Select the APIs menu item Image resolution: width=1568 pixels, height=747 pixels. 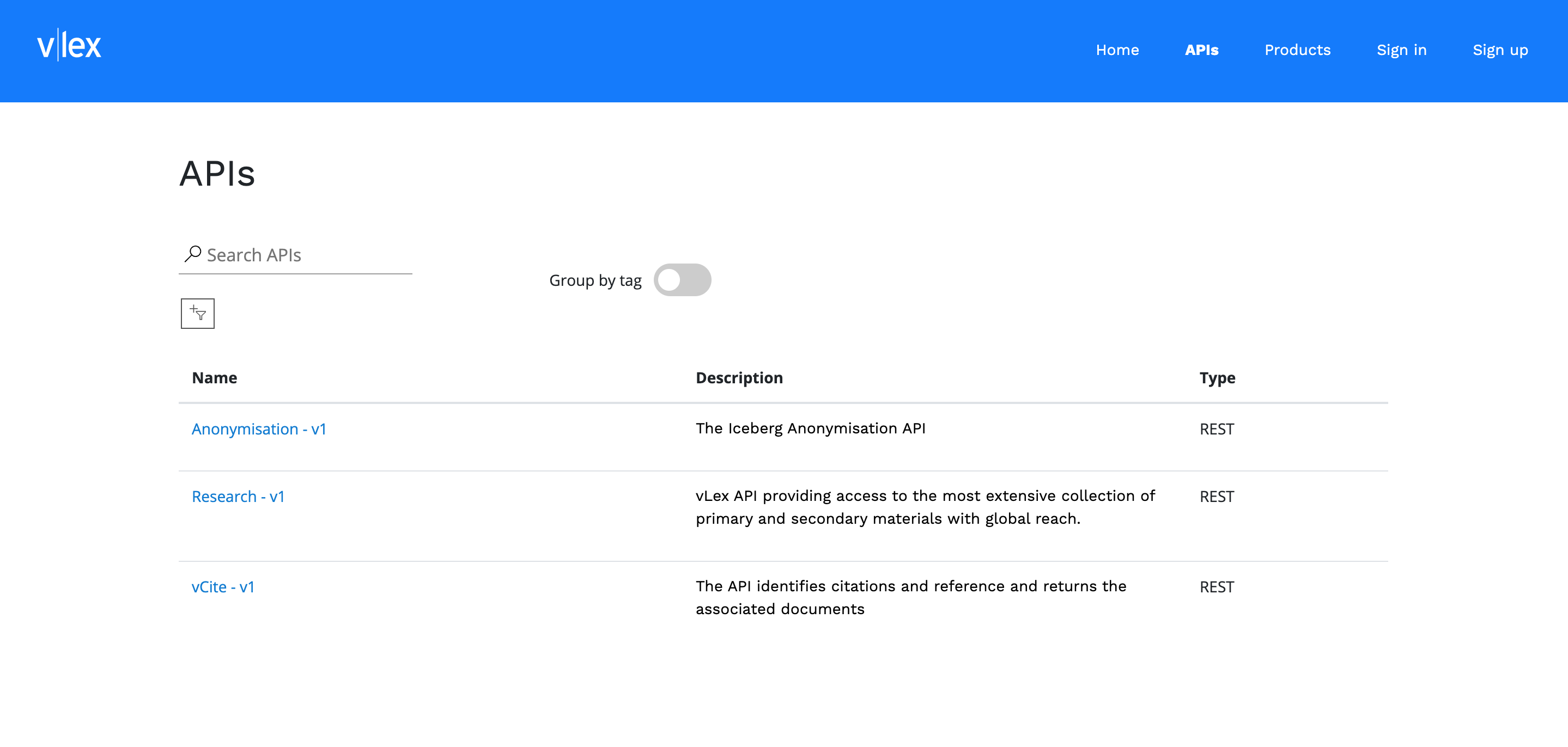click(x=1201, y=50)
